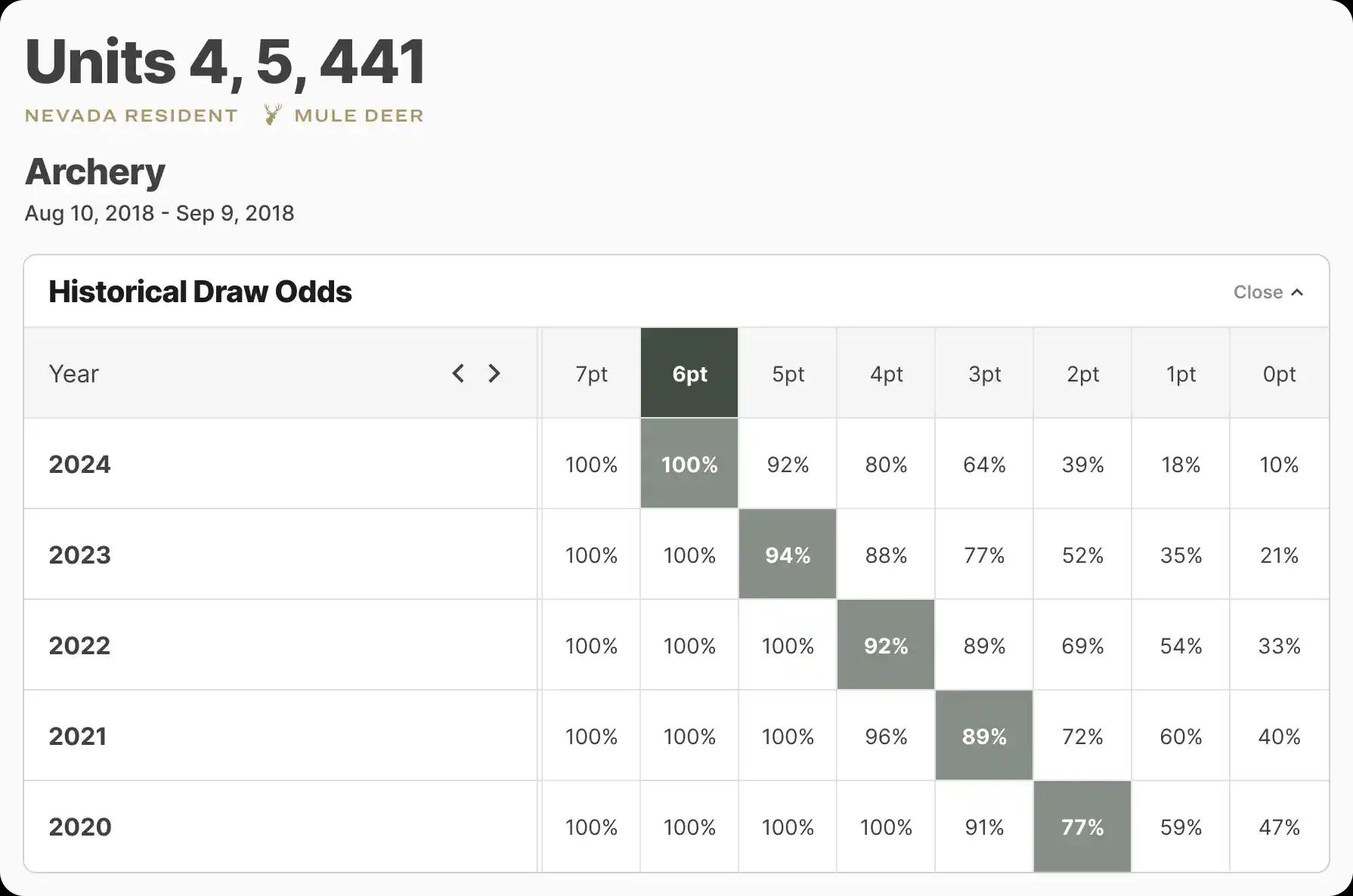Click the Mule Deer label
This screenshot has width=1353, height=896.
(359, 116)
